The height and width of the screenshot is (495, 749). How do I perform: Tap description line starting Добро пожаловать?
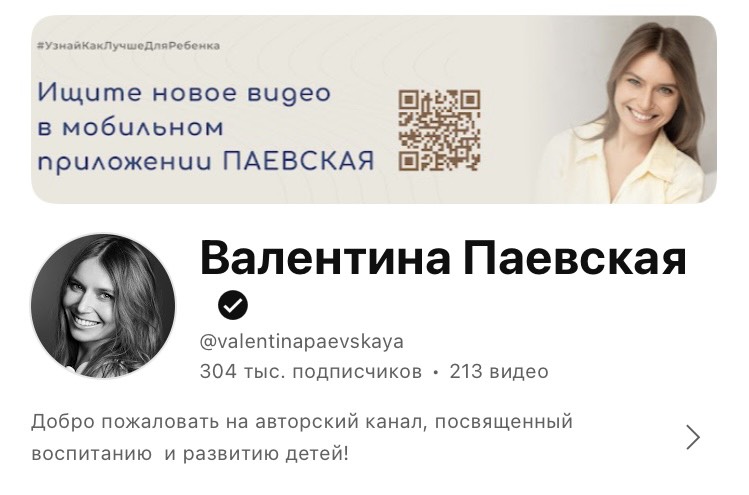tap(302, 422)
